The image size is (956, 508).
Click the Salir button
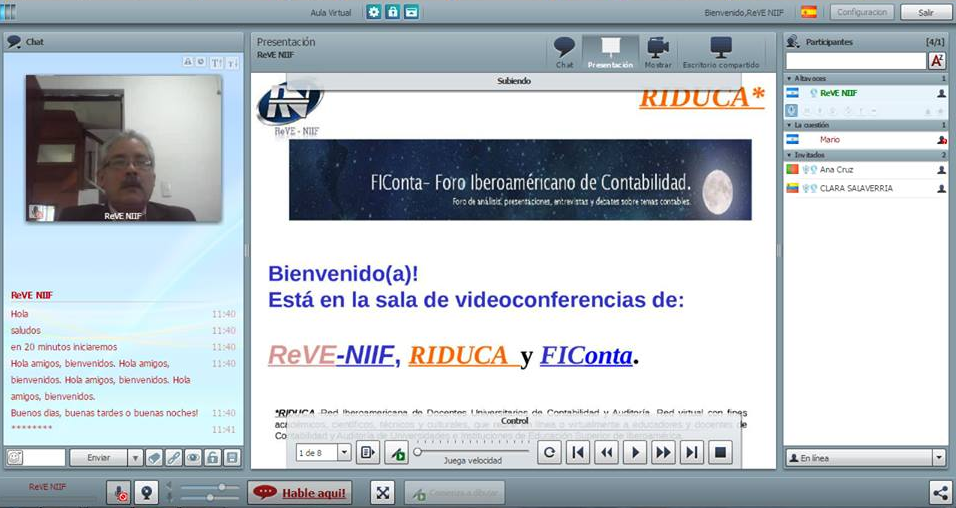[x=926, y=12]
